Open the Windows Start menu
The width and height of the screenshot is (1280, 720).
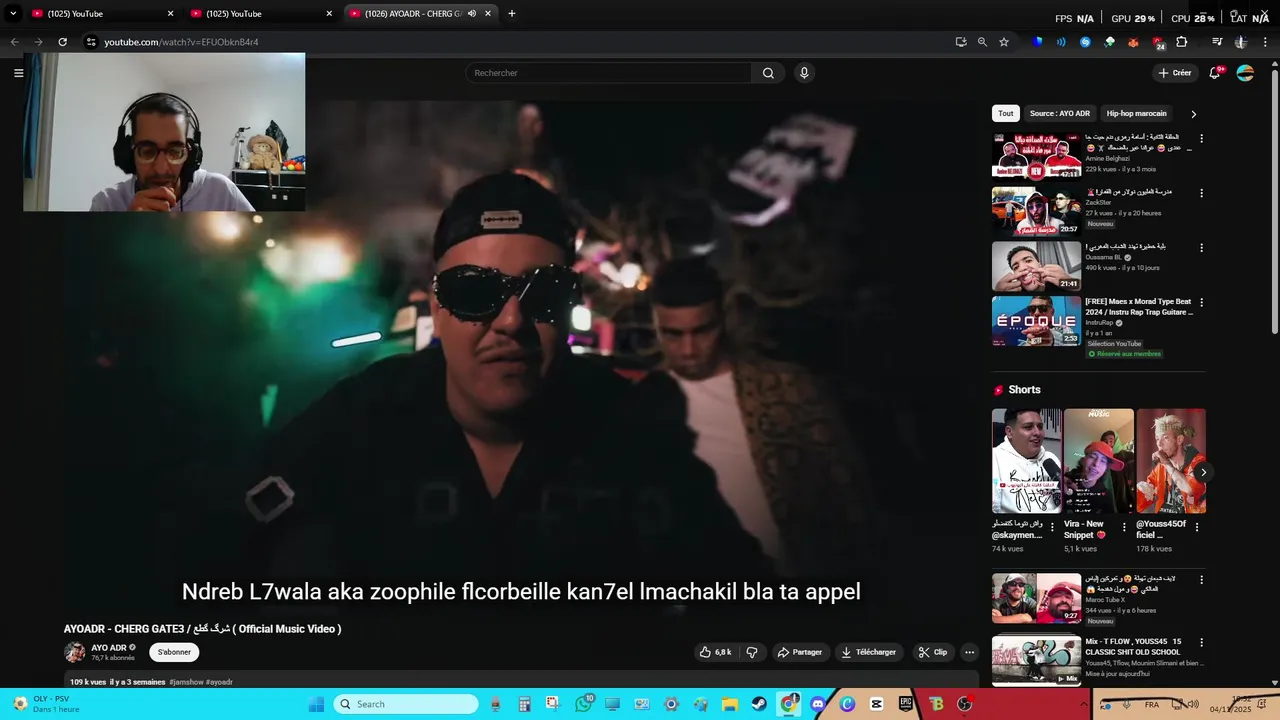(316, 704)
